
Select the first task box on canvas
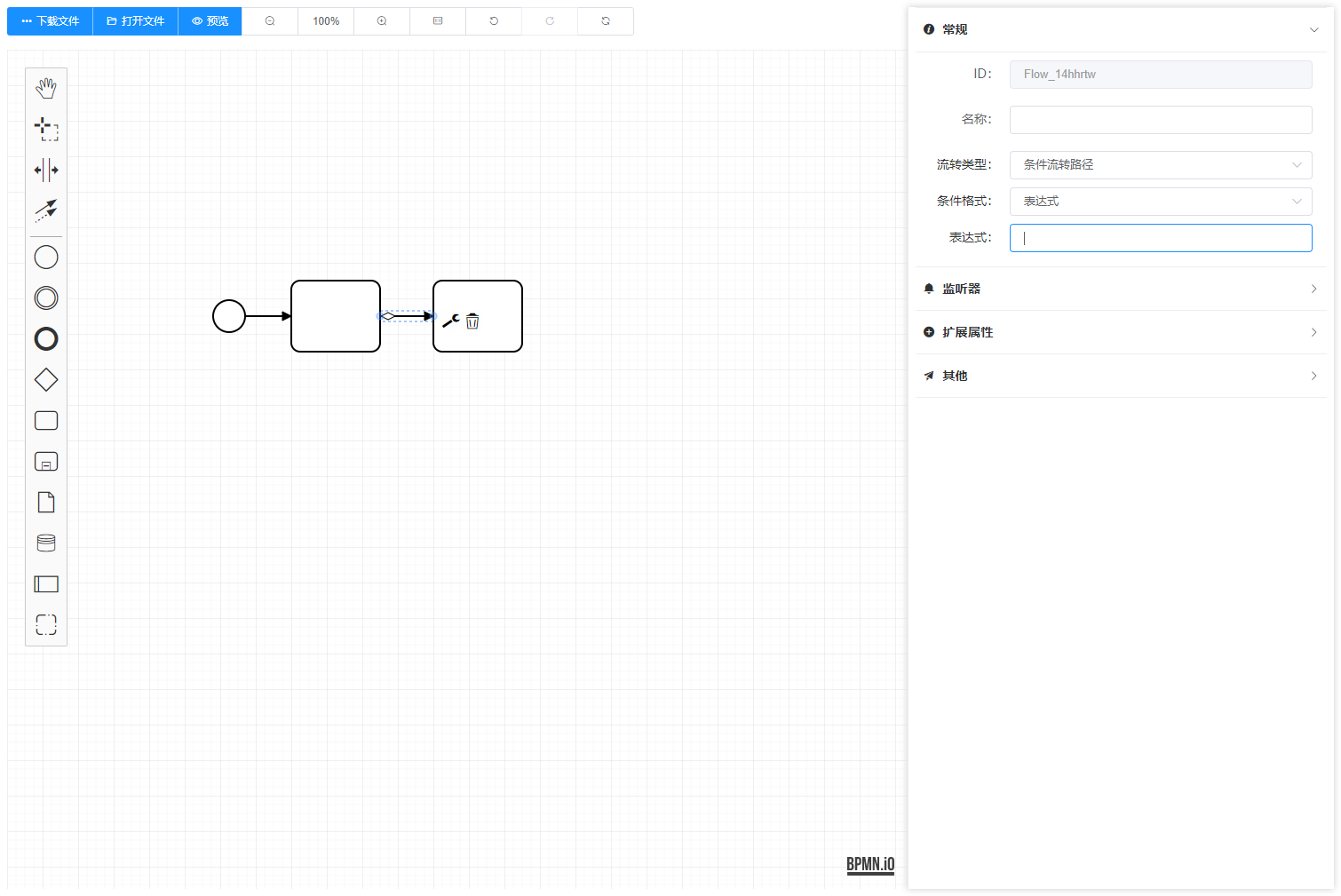(336, 316)
